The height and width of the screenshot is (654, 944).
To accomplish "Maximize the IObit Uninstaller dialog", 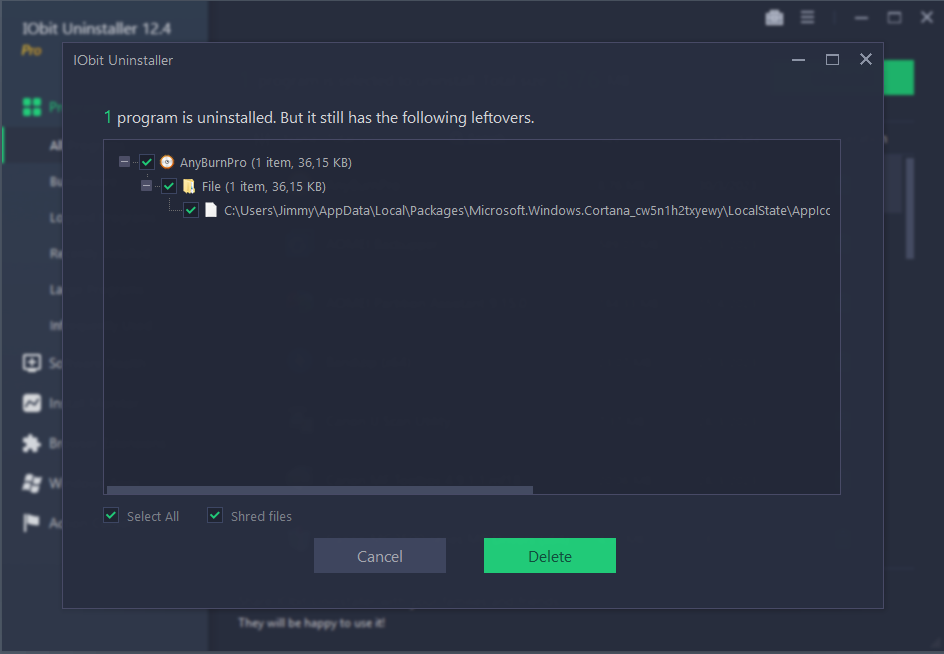I will (x=832, y=60).
